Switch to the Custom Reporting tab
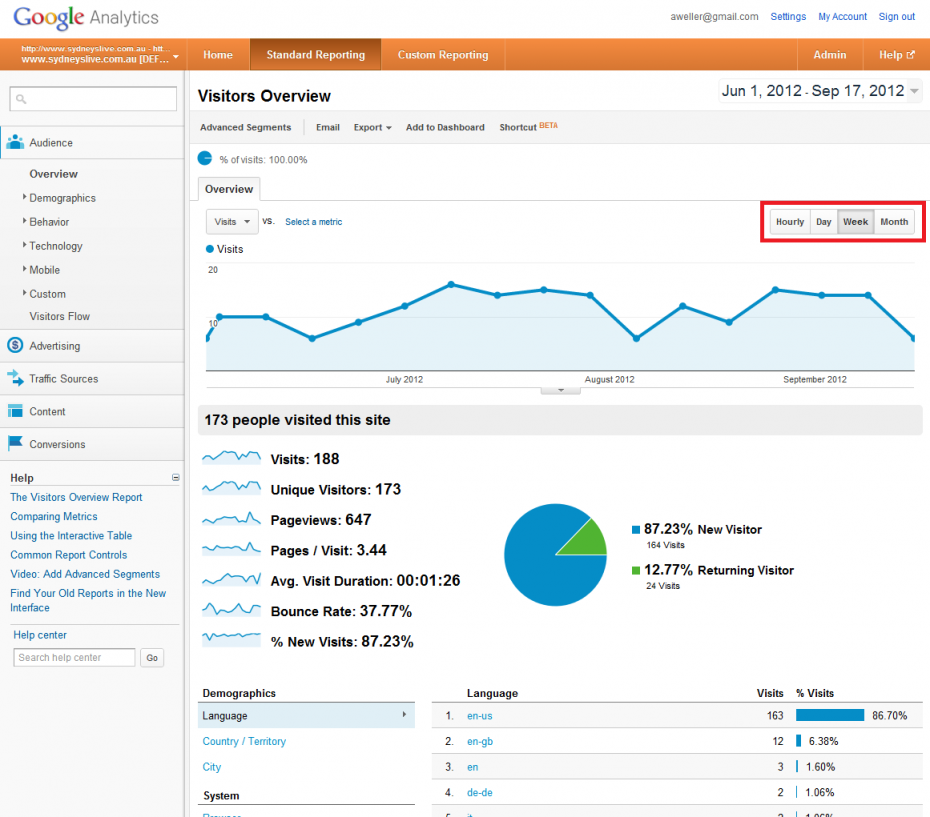The height and width of the screenshot is (817, 930). point(442,55)
